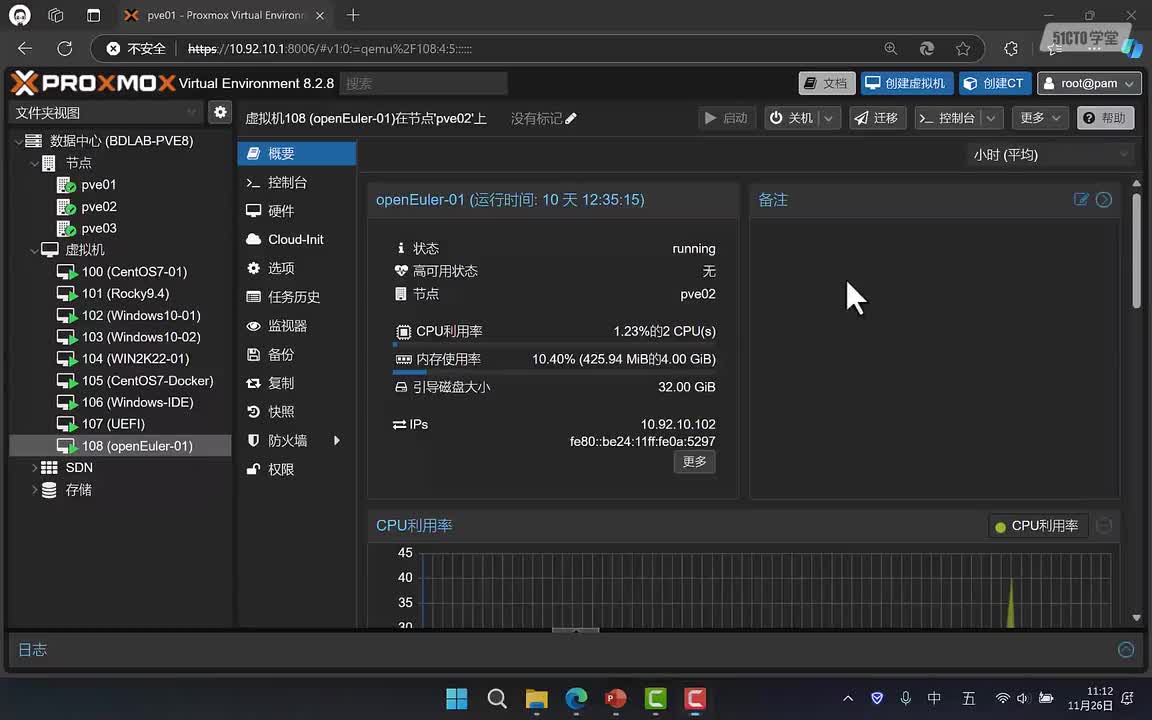The width and height of the screenshot is (1152, 720).
Task: Click 文档 documentation button
Action: point(827,83)
